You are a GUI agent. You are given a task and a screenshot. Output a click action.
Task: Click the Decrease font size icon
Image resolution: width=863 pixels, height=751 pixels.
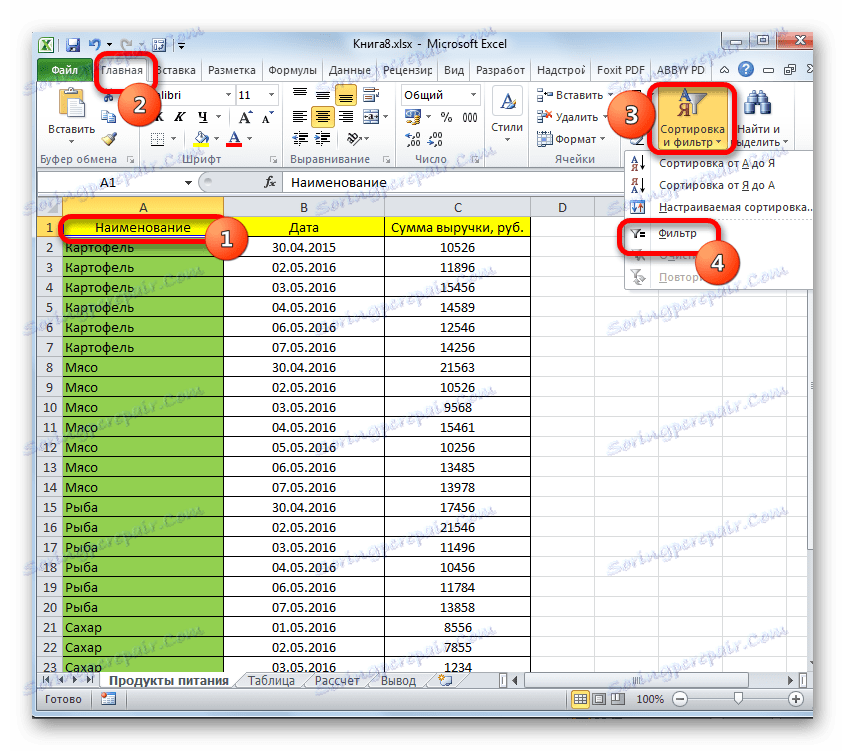pyautogui.click(x=267, y=117)
